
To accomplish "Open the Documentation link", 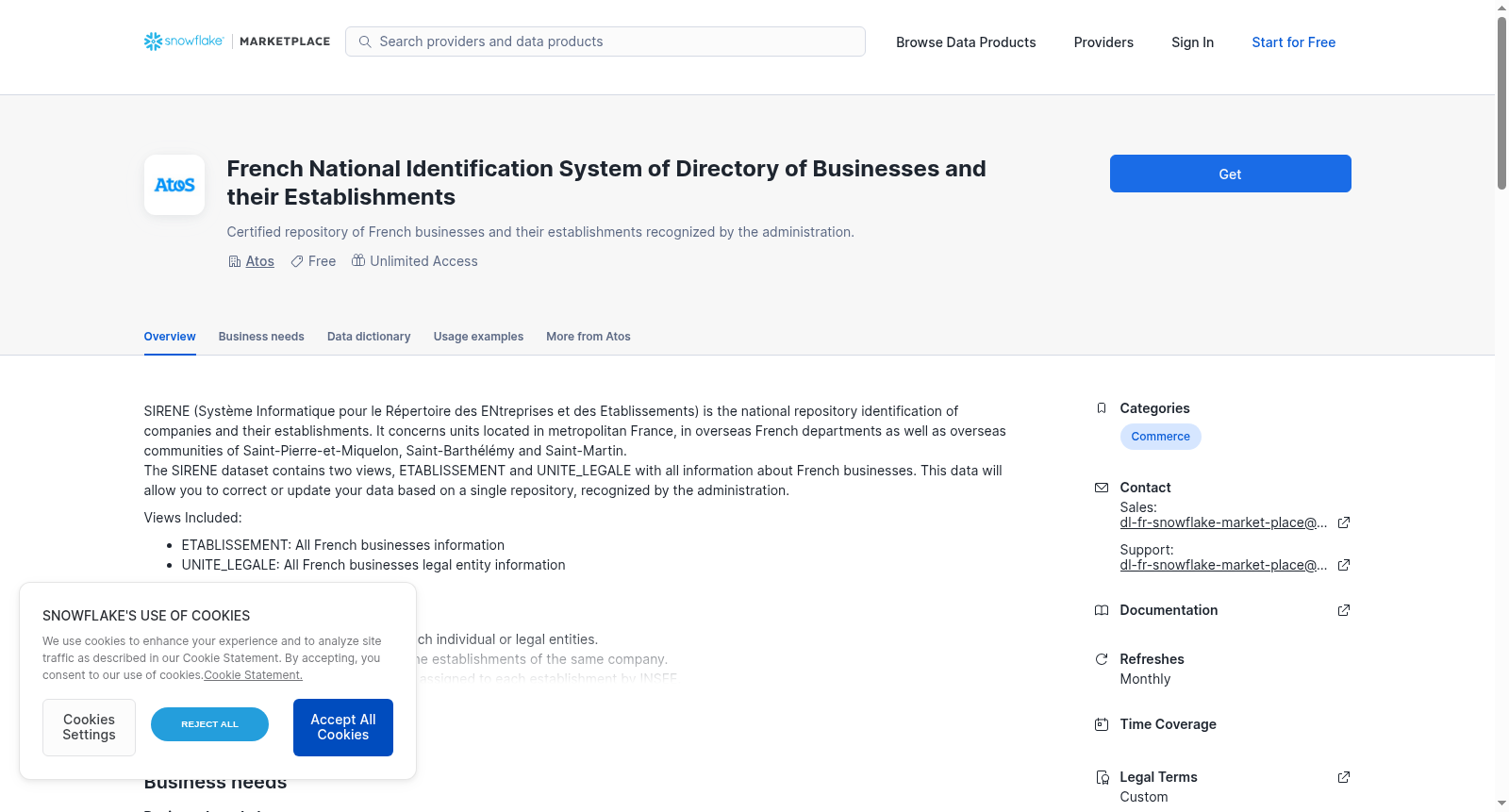I will pyautogui.click(x=1169, y=610).
